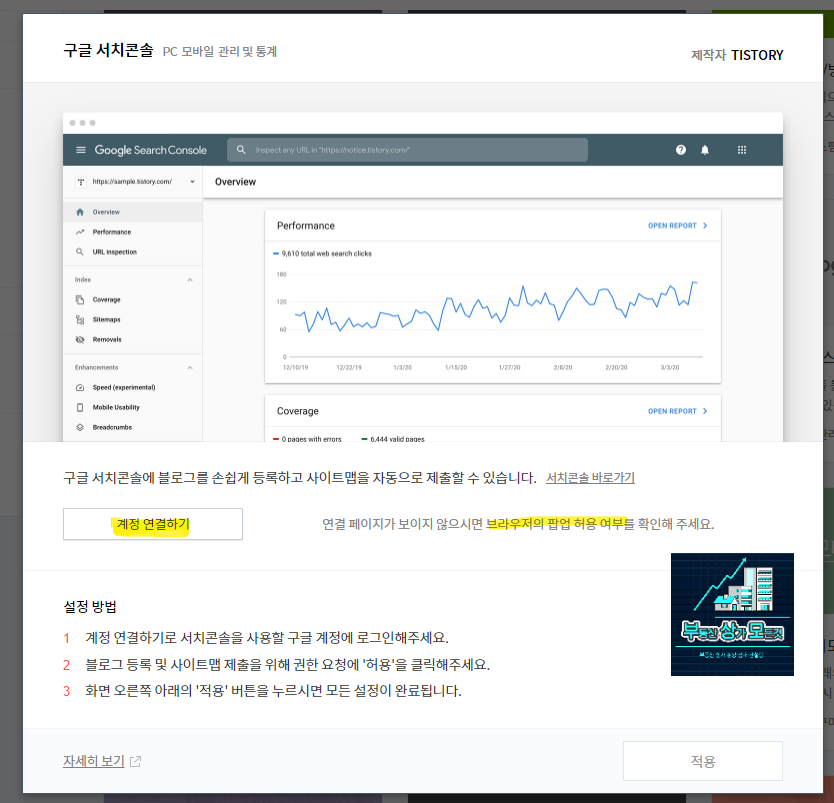The height and width of the screenshot is (803, 834).
Task: Click the 9,610 total web search clicks legend
Action: (x=322, y=254)
